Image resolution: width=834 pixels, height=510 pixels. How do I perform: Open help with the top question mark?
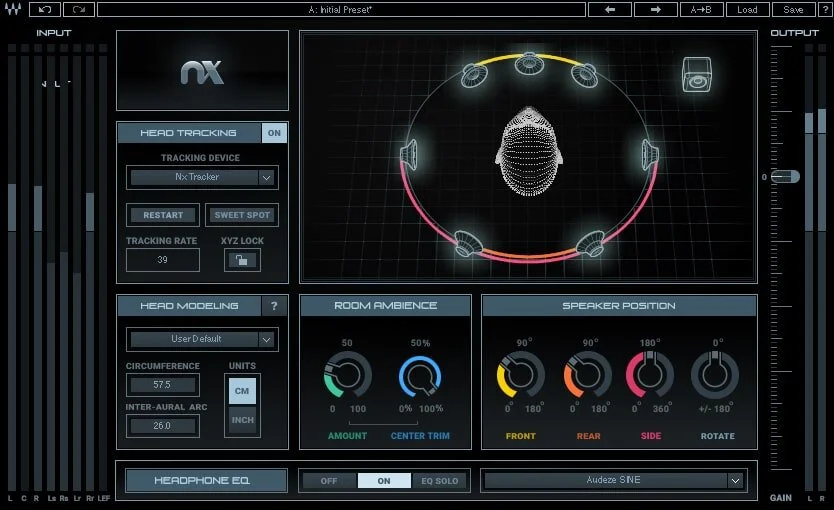[x=825, y=10]
